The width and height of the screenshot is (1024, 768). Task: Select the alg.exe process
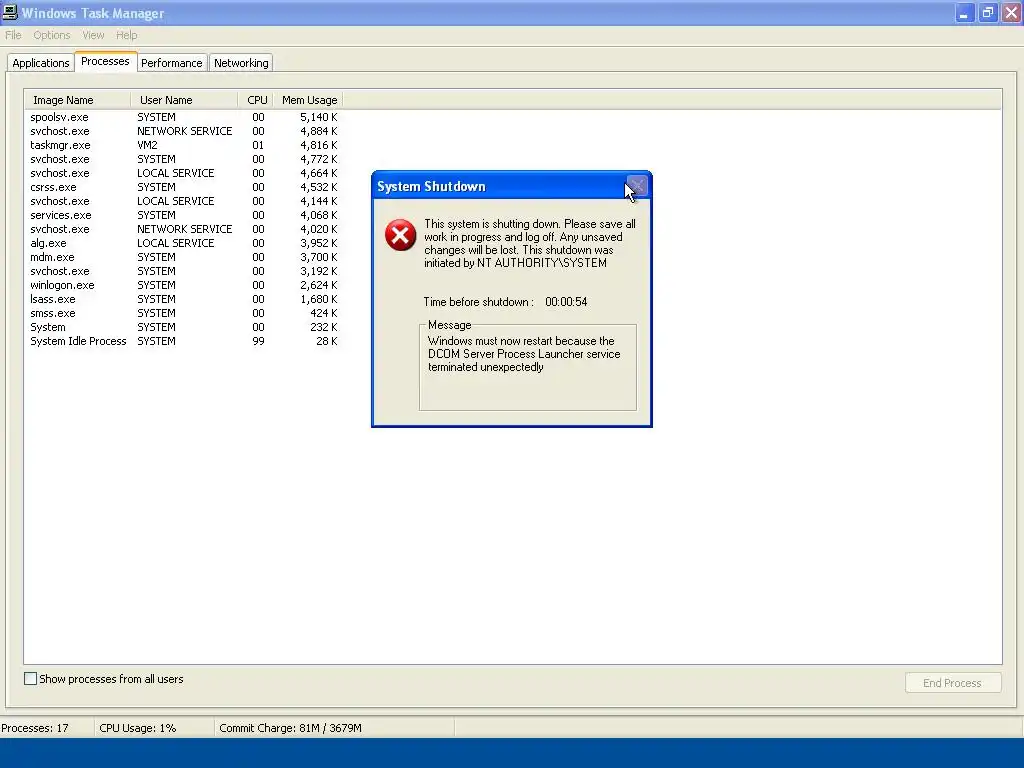pyautogui.click(x=184, y=243)
